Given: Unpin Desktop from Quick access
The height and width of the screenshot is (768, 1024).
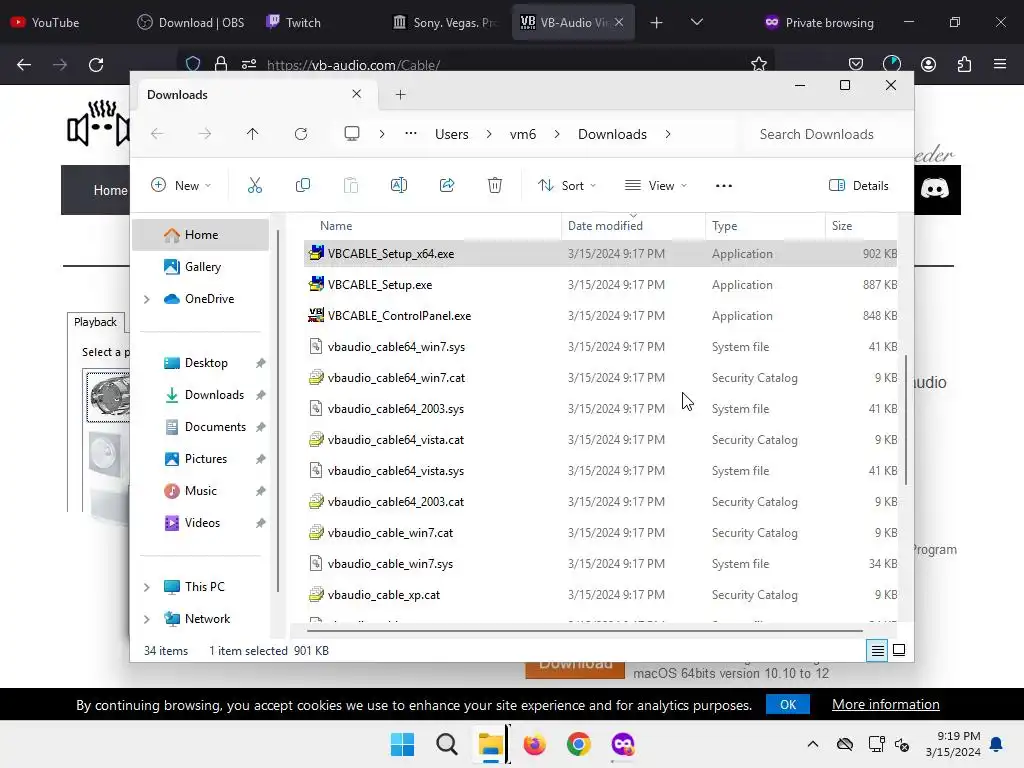Looking at the screenshot, I should (x=261, y=363).
